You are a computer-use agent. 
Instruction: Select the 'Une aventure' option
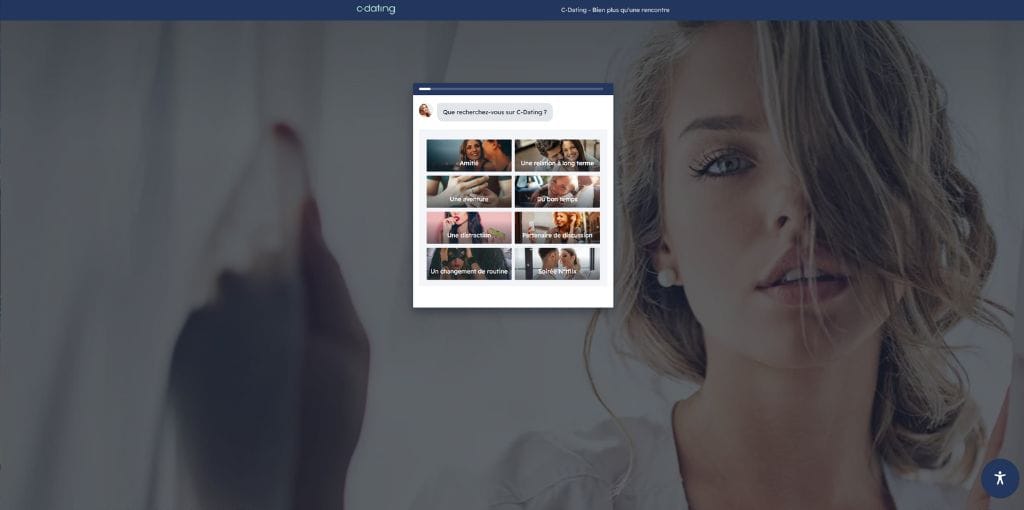pyautogui.click(x=469, y=191)
